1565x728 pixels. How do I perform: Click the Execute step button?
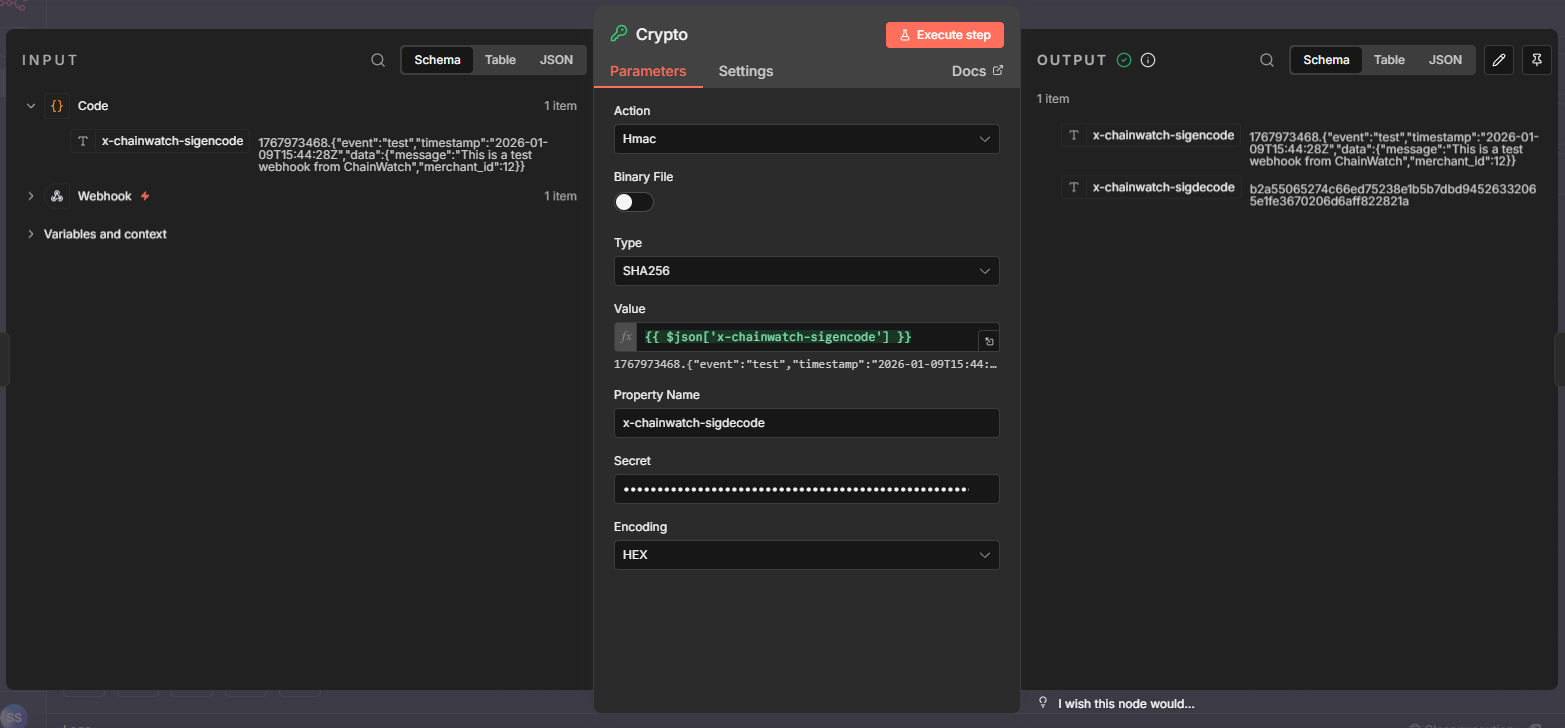coord(944,35)
